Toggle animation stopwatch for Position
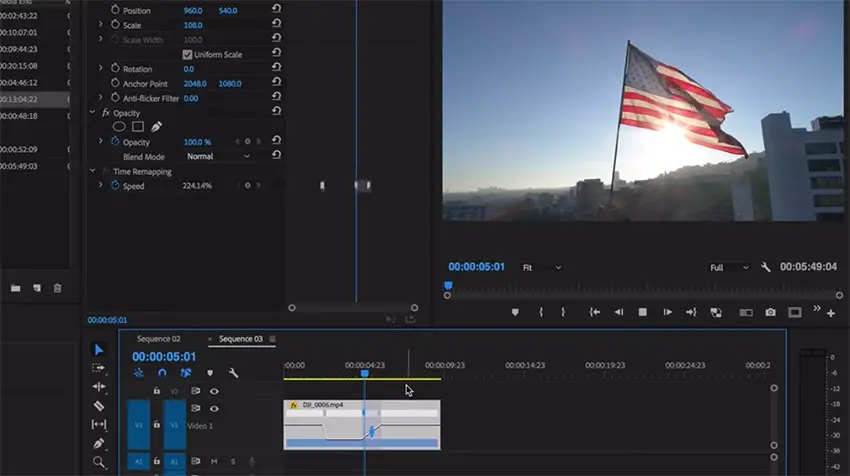 [x=115, y=10]
